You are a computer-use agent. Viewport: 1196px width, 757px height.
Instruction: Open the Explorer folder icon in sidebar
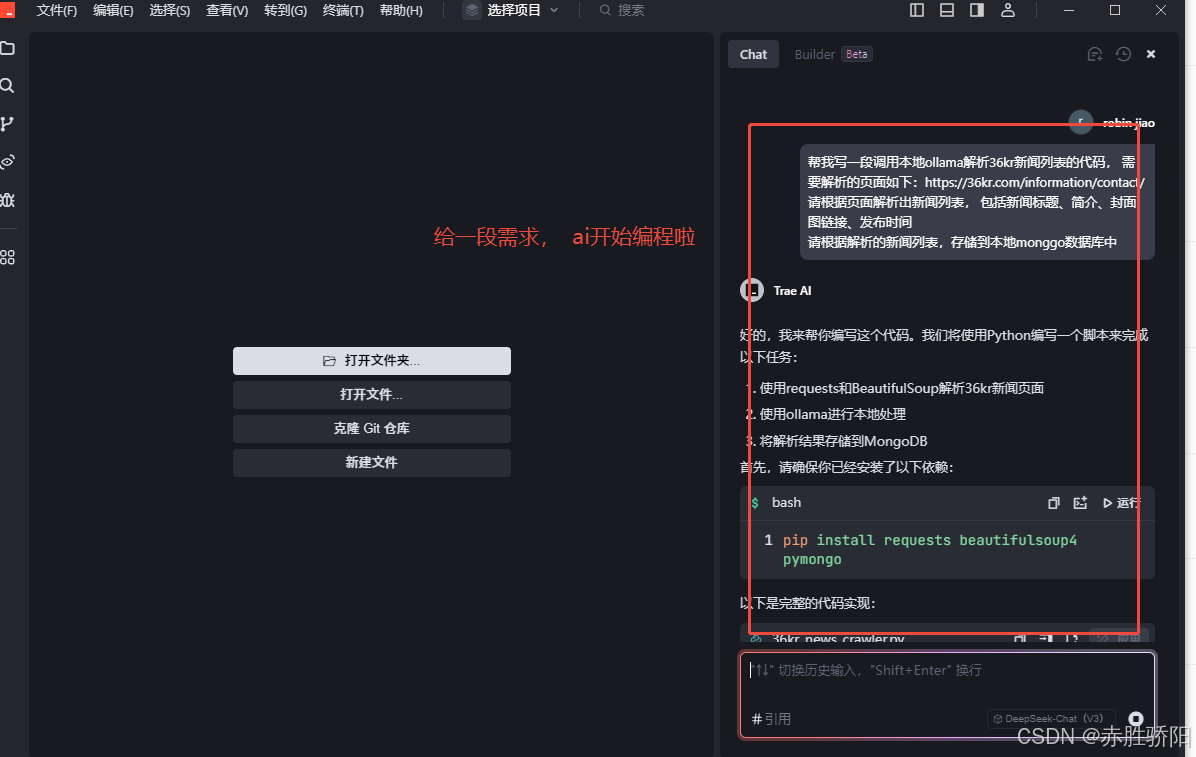click(x=8, y=49)
